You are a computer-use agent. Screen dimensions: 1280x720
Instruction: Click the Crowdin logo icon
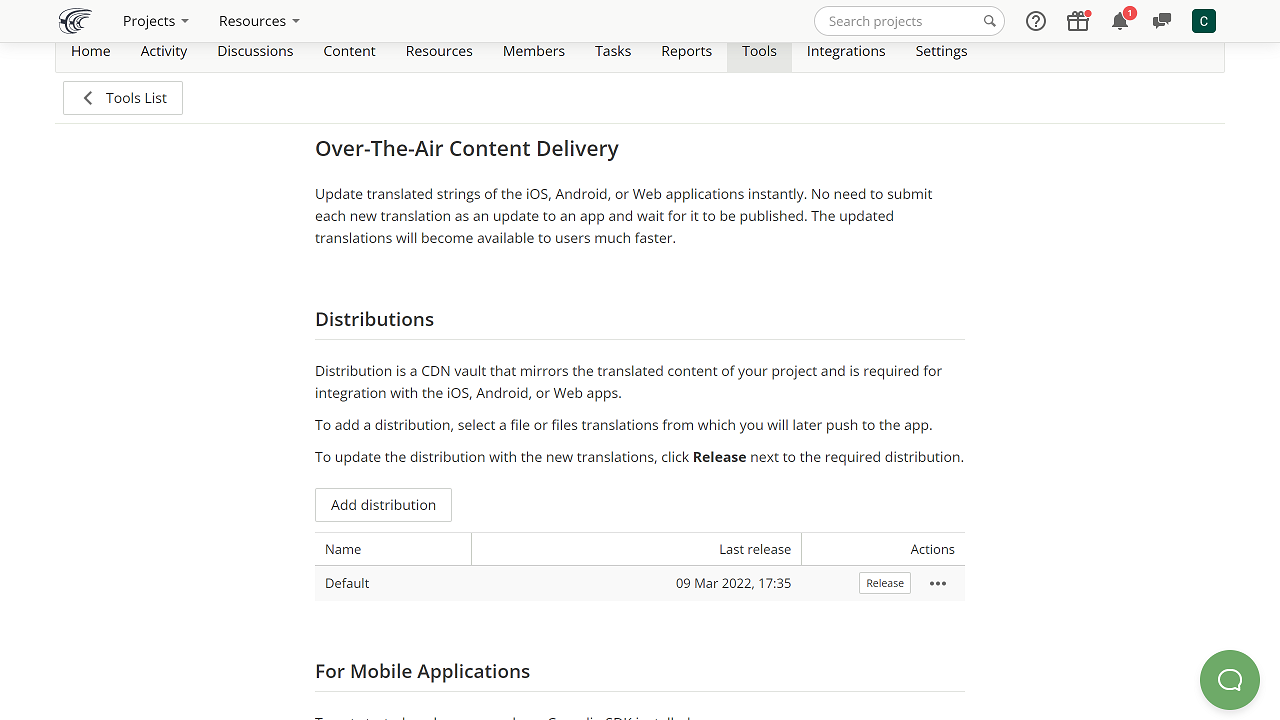coord(75,21)
